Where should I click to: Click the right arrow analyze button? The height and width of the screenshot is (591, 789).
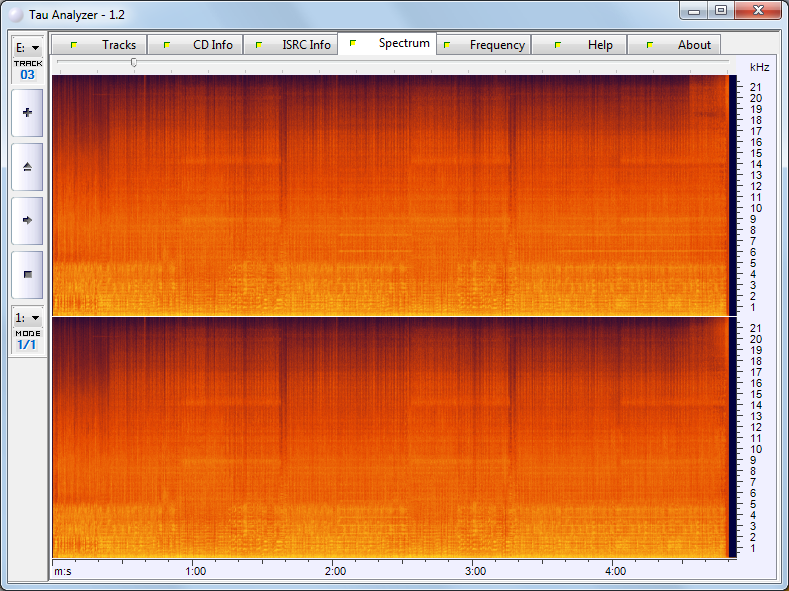coord(27,220)
